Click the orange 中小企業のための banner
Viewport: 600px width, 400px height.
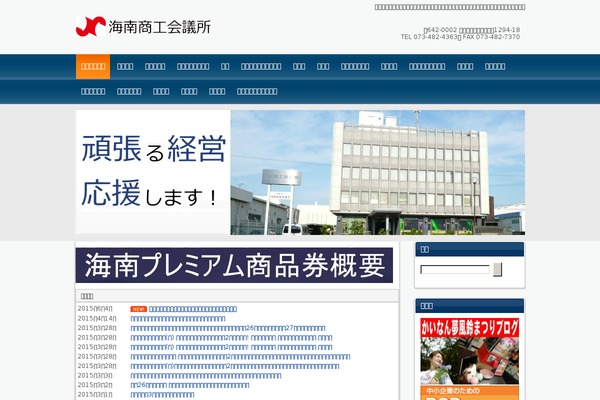click(470, 393)
